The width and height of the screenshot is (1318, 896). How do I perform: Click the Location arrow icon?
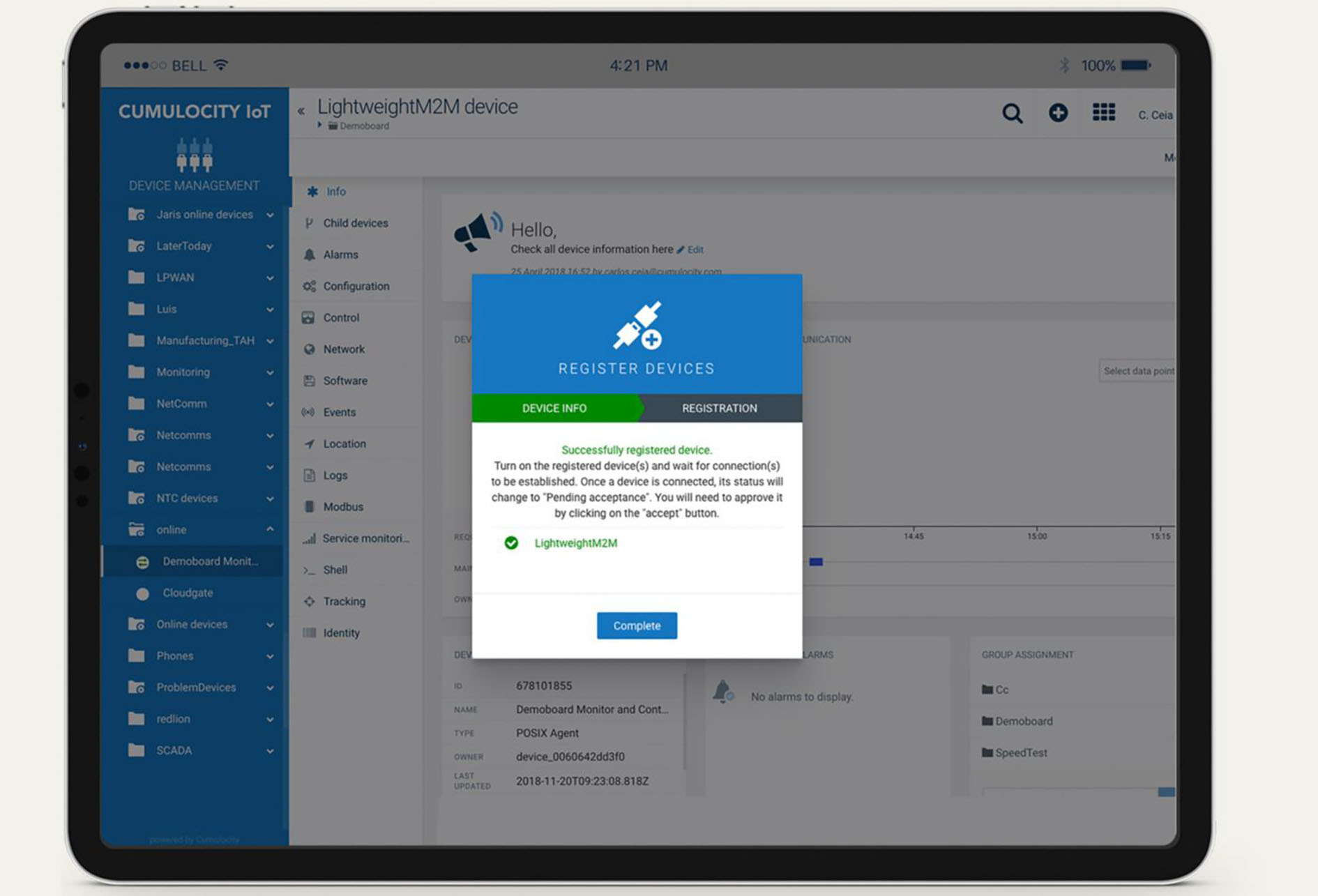point(310,443)
